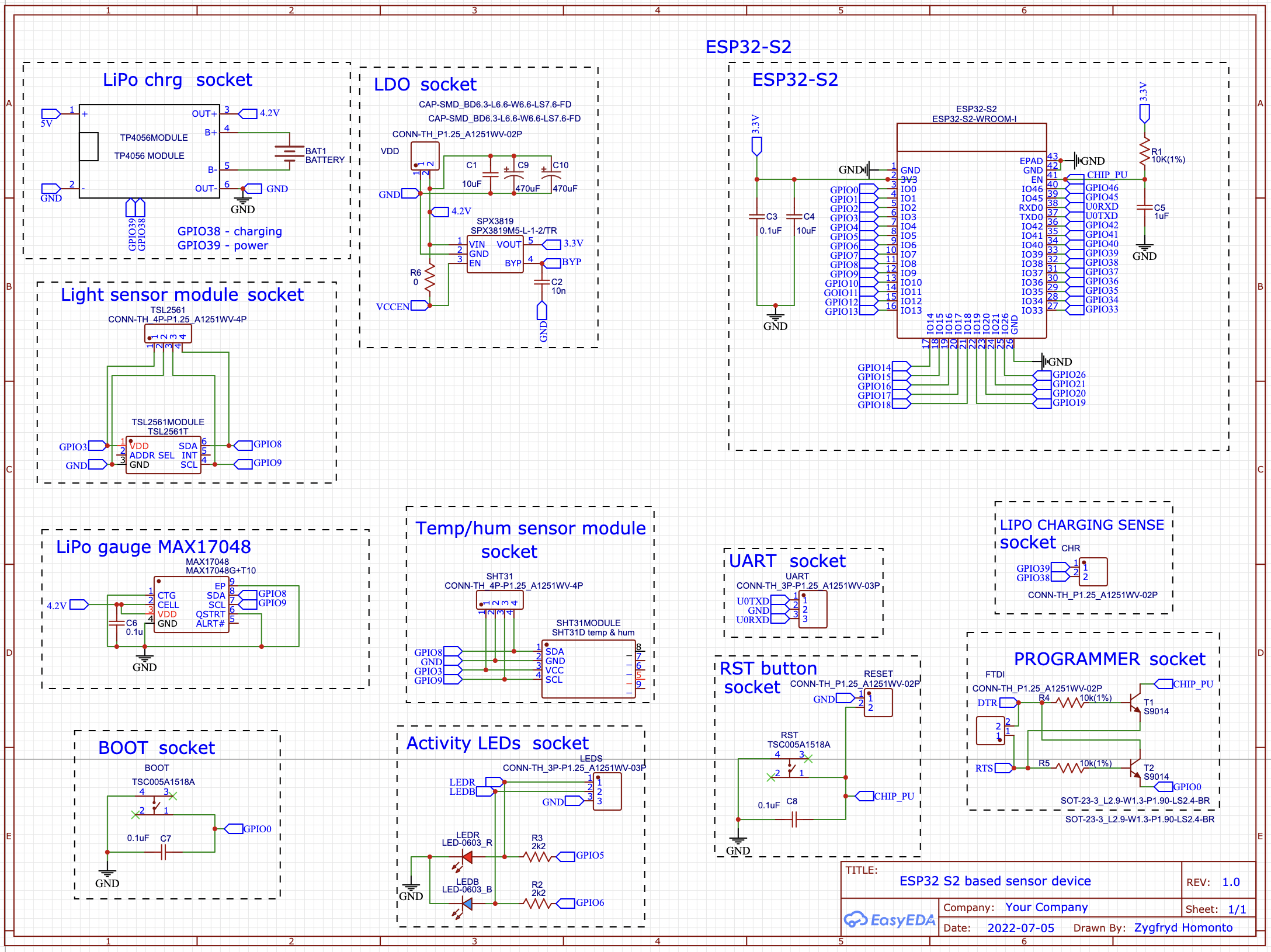Select capacitor C1 10uF symbol
Image resolution: width=1271 pixels, height=952 pixels.
click(490, 174)
